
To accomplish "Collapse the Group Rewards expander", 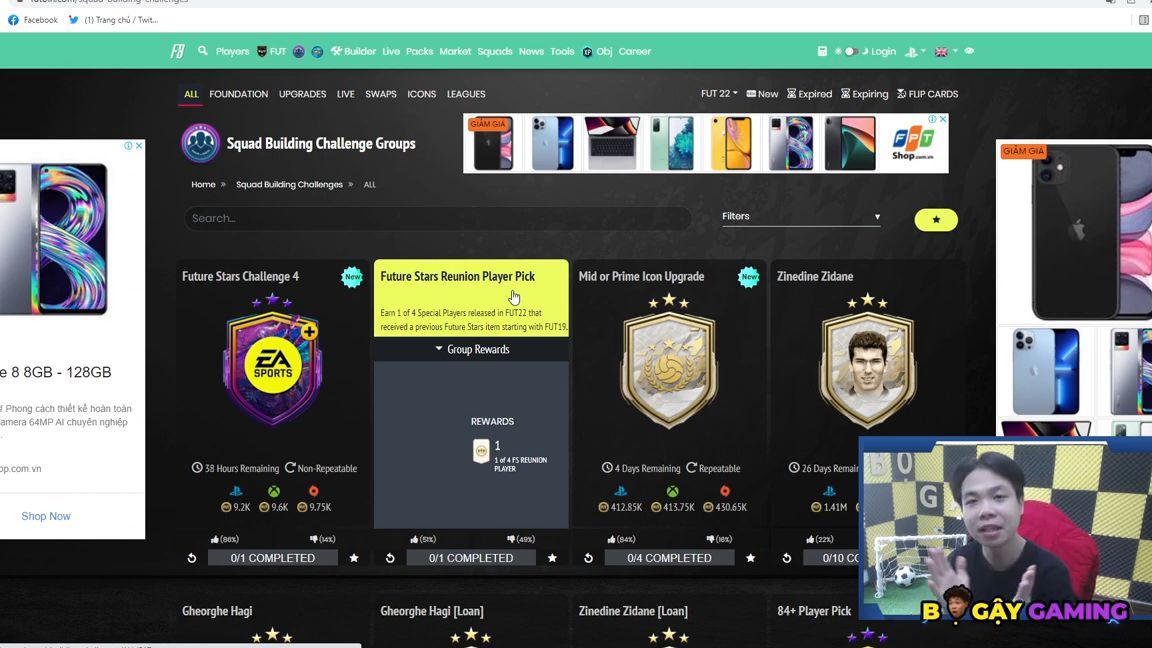I will click(x=472, y=349).
